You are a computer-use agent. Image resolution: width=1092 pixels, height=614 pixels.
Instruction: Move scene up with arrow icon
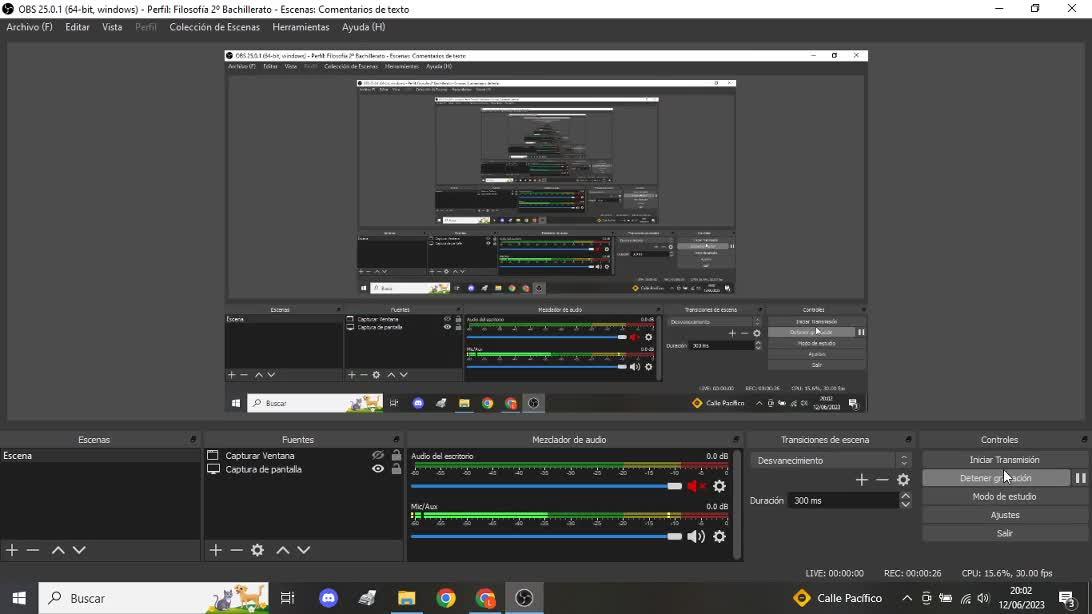pos(58,550)
